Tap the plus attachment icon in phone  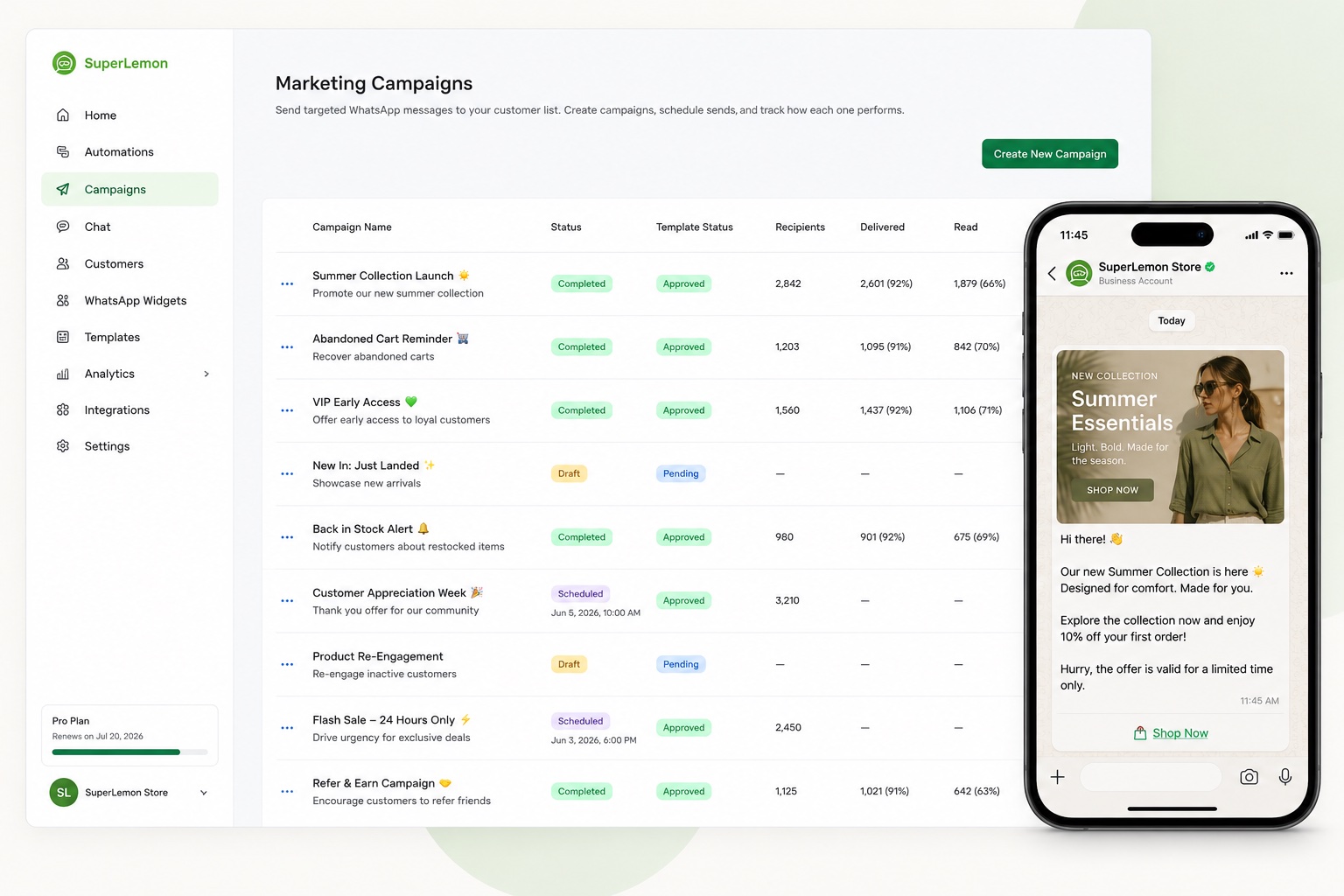[x=1057, y=777]
